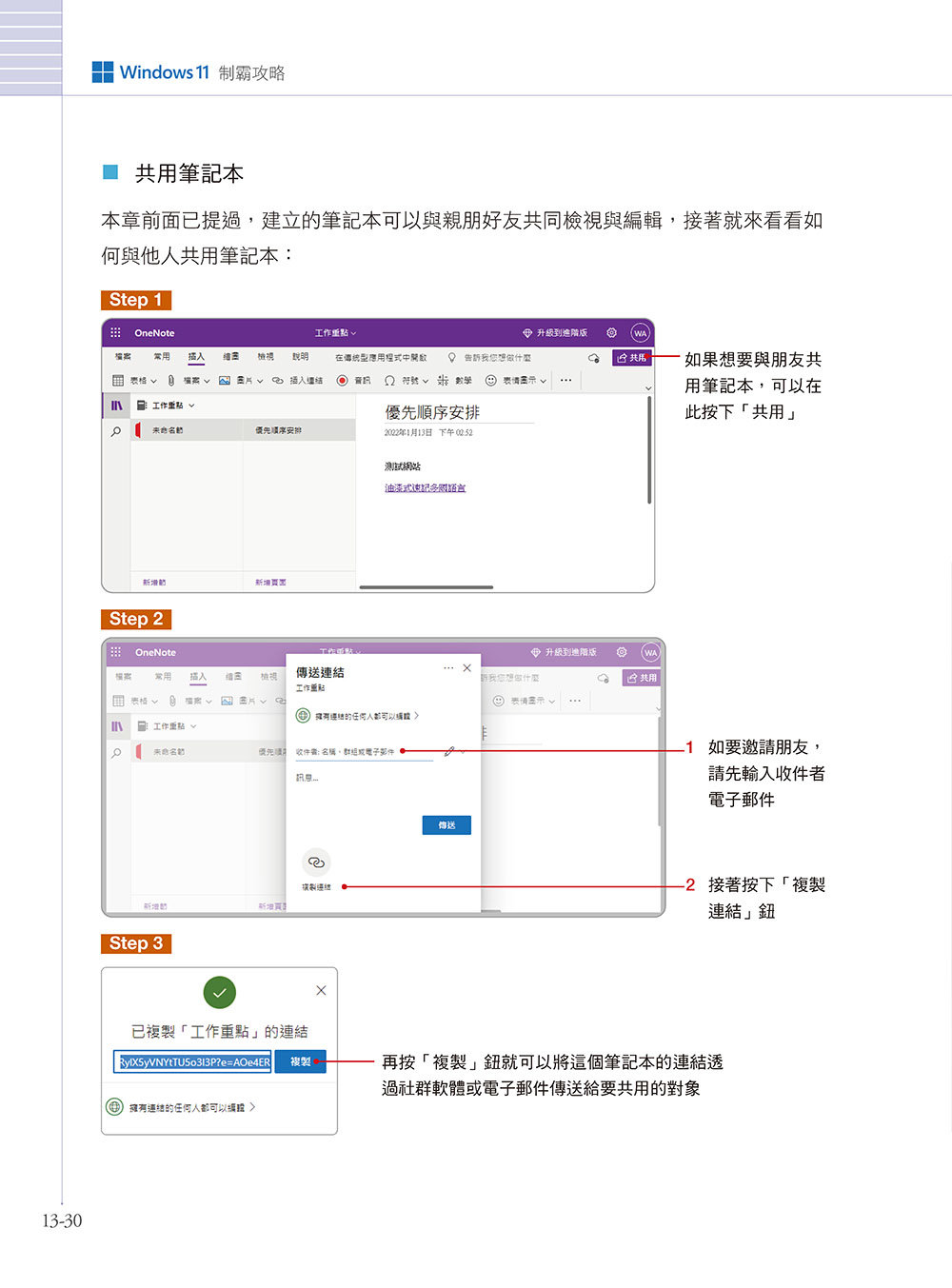Open 表情圖示 dropdown arrow in Step 1 ribbon

pyautogui.click(x=544, y=381)
